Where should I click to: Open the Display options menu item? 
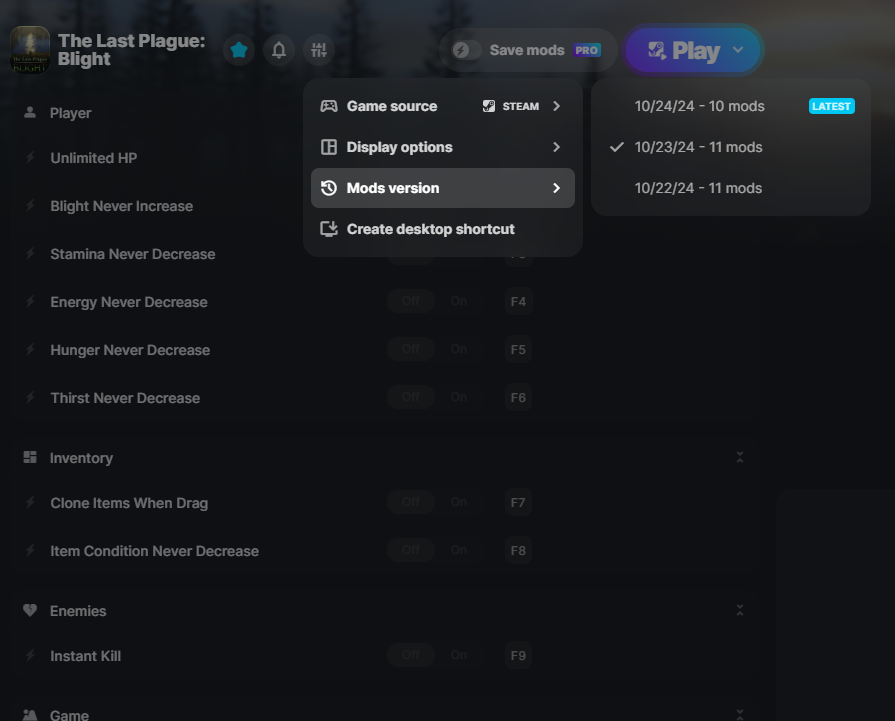(x=443, y=147)
